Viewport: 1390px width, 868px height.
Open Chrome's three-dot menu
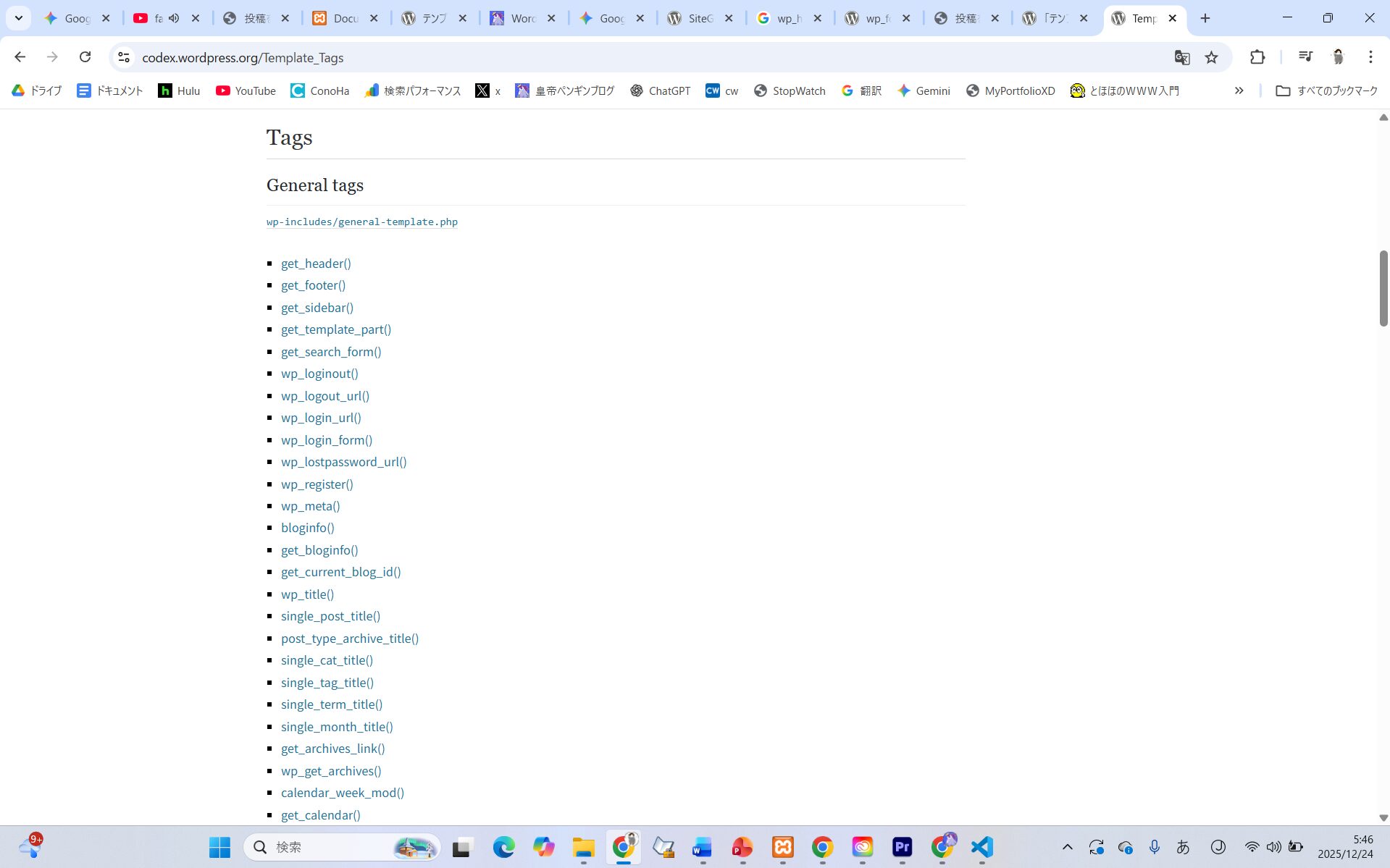point(1370,57)
